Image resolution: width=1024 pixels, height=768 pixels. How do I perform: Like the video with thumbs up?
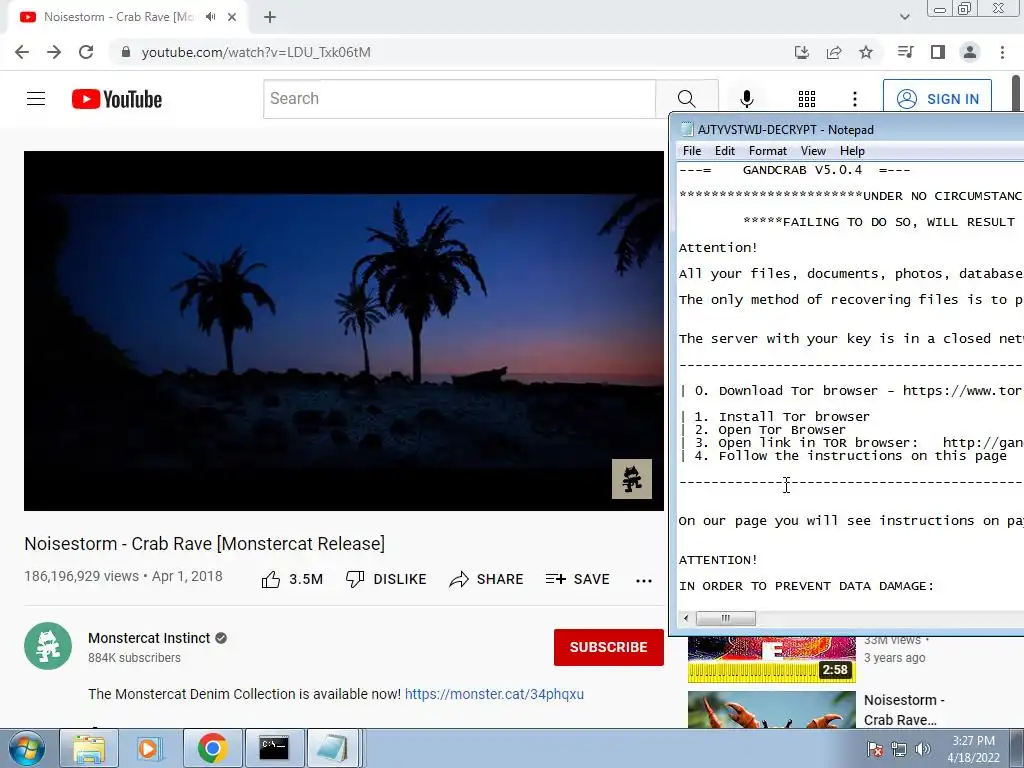[x=292, y=579]
